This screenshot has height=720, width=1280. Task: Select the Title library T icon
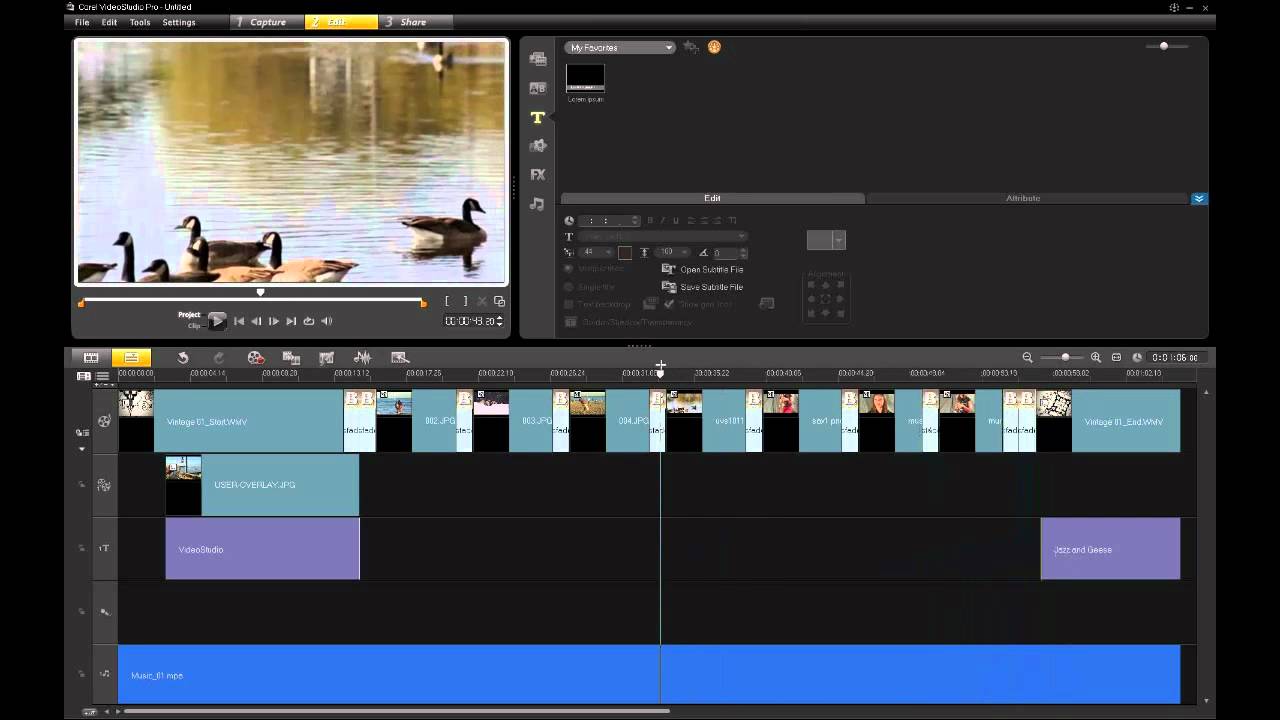[538, 117]
